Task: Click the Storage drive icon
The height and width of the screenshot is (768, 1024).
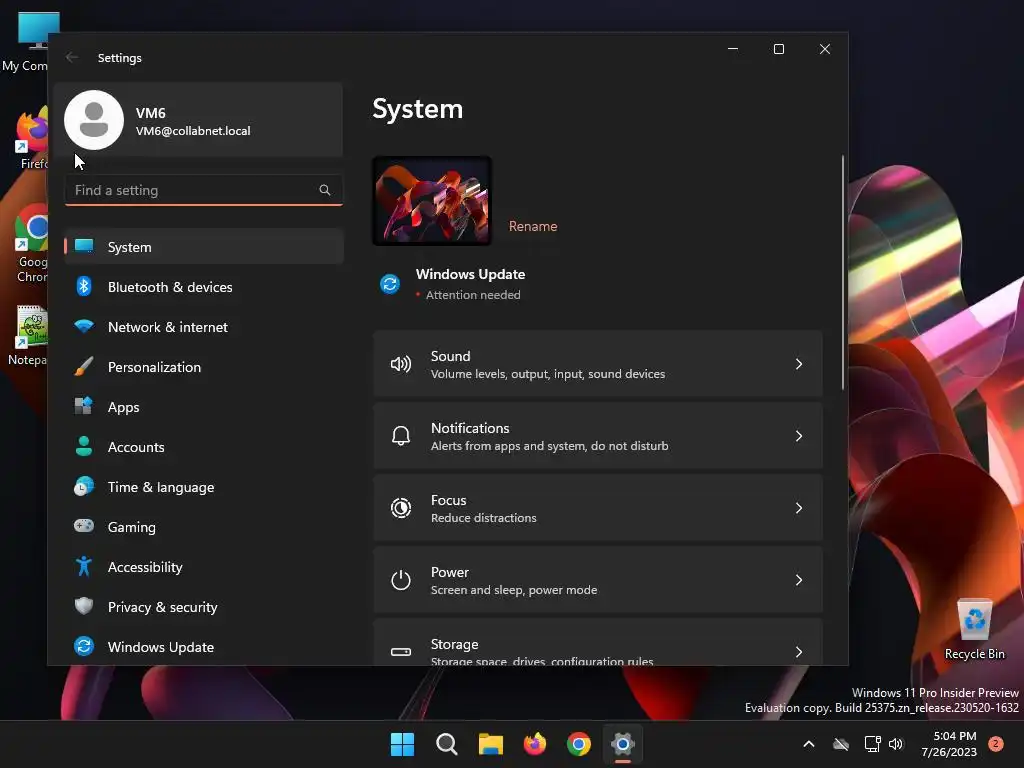Action: 400,651
